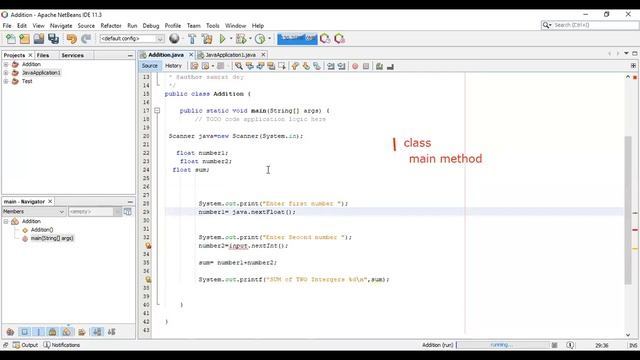Click the memory usage bar in toolbar

point(297,38)
